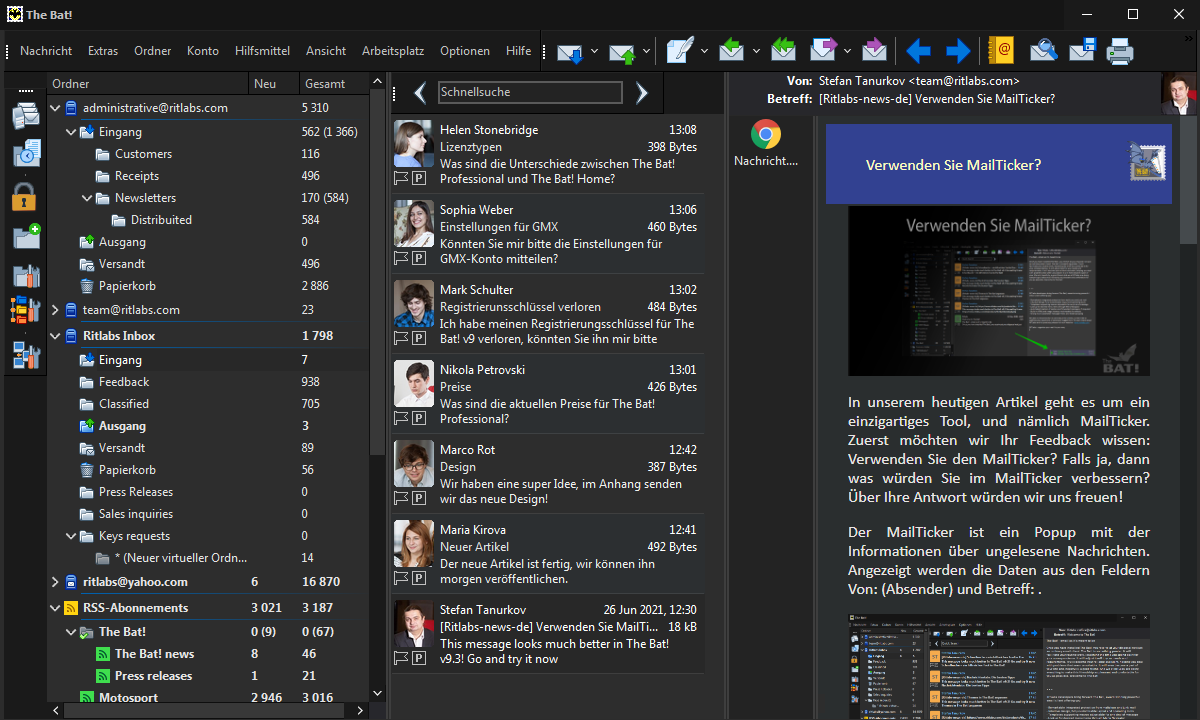Image resolution: width=1200 pixels, height=720 pixels.
Task: Open the Sorting Office filter icon in sidebar
Action: point(25,311)
